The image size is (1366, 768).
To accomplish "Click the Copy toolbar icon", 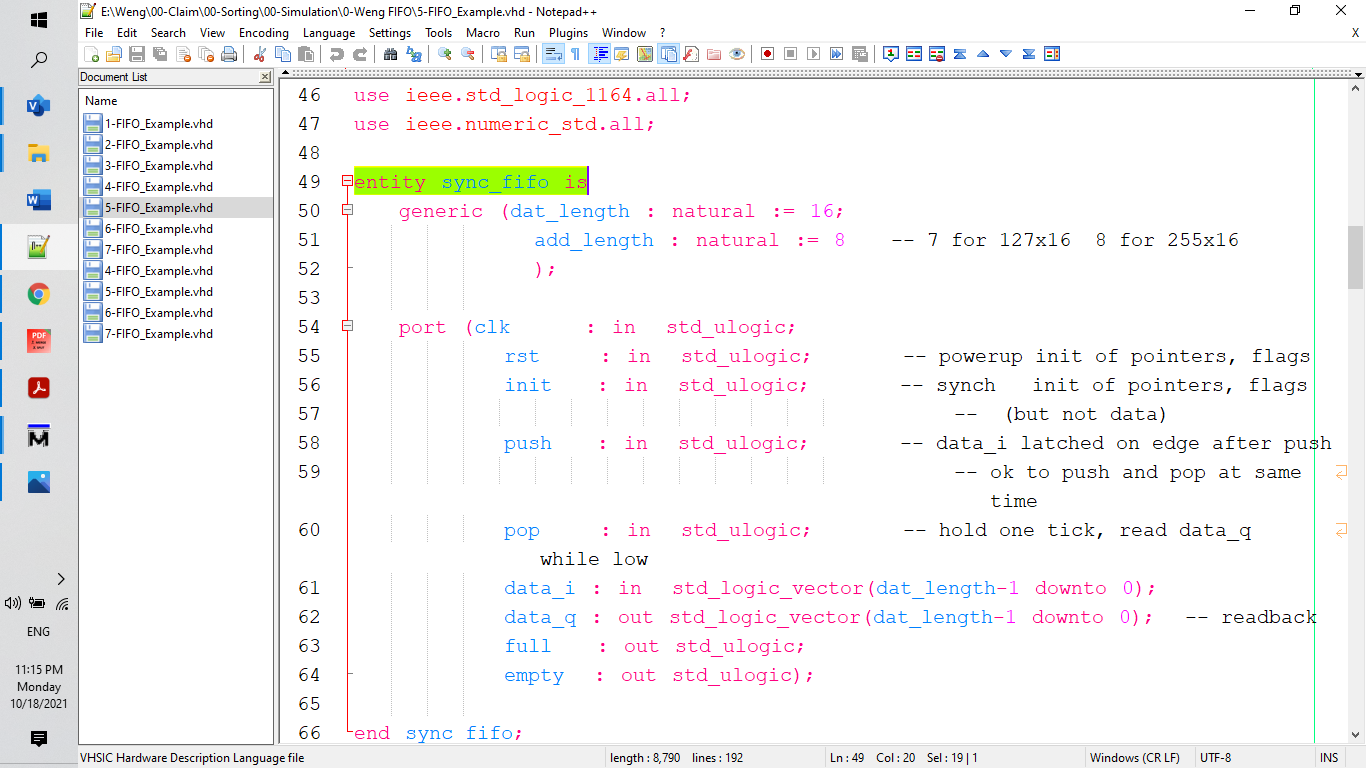I will coord(283,54).
